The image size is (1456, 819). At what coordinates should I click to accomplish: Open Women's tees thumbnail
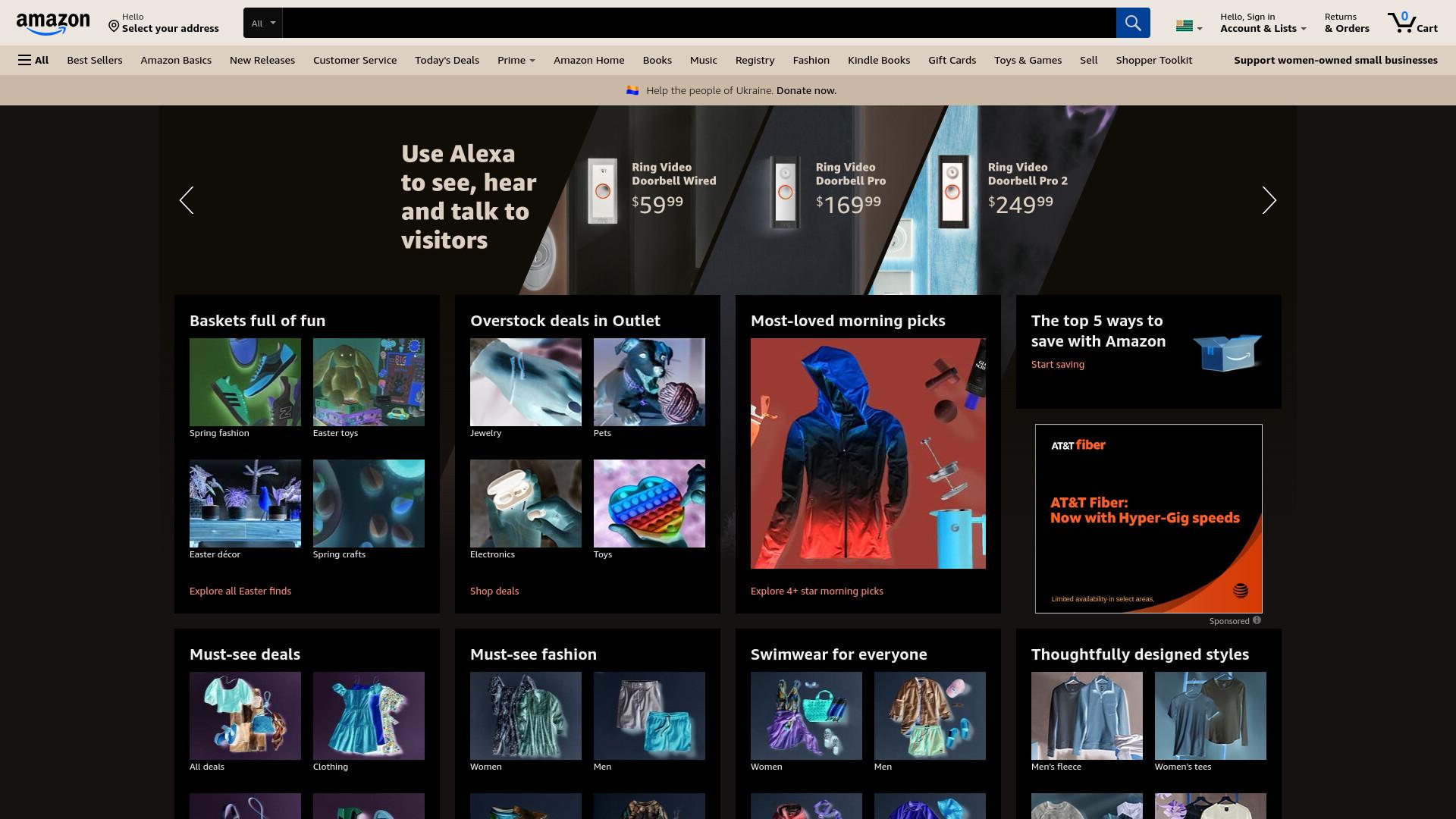(1210, 716)
